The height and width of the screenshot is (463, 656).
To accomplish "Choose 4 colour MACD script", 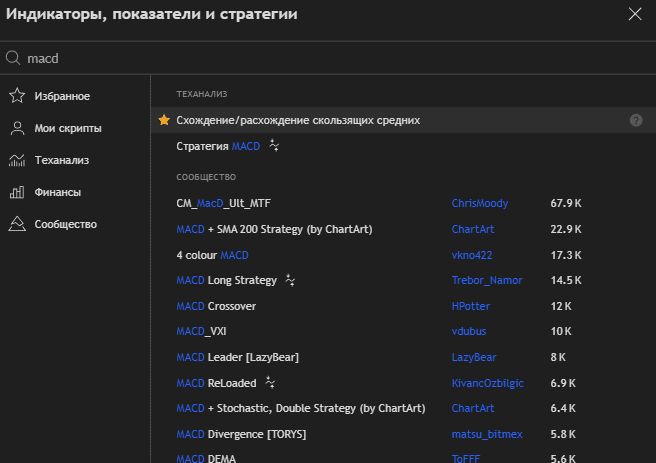I will (212, 255).
